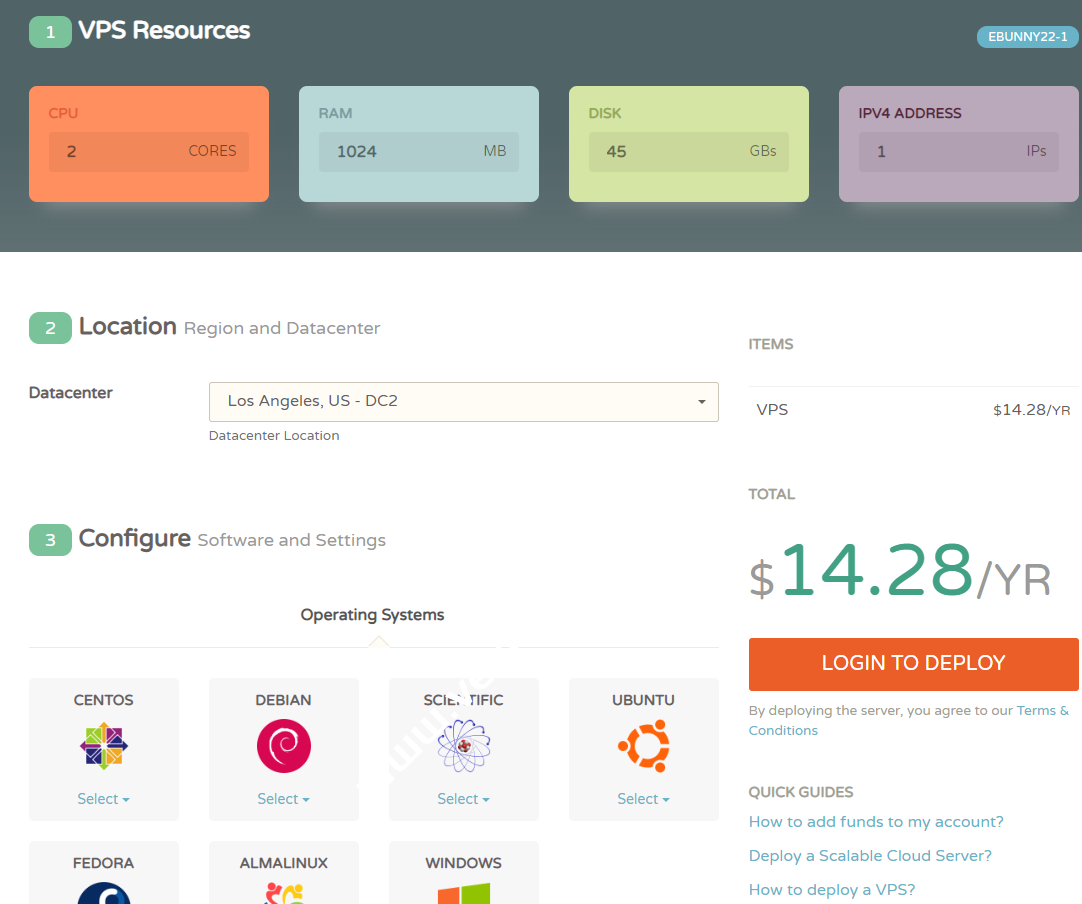
Task: Open the Datacenter location dropdown
Action: pyautogui.click(x=463, y=401)
